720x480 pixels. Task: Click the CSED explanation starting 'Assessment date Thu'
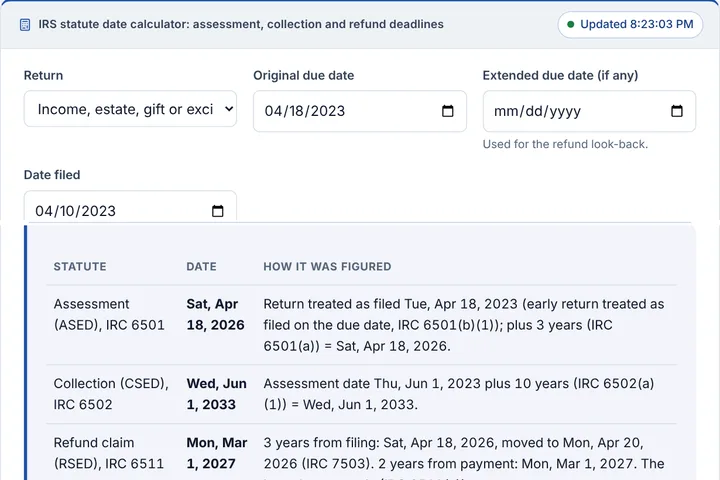459,394
